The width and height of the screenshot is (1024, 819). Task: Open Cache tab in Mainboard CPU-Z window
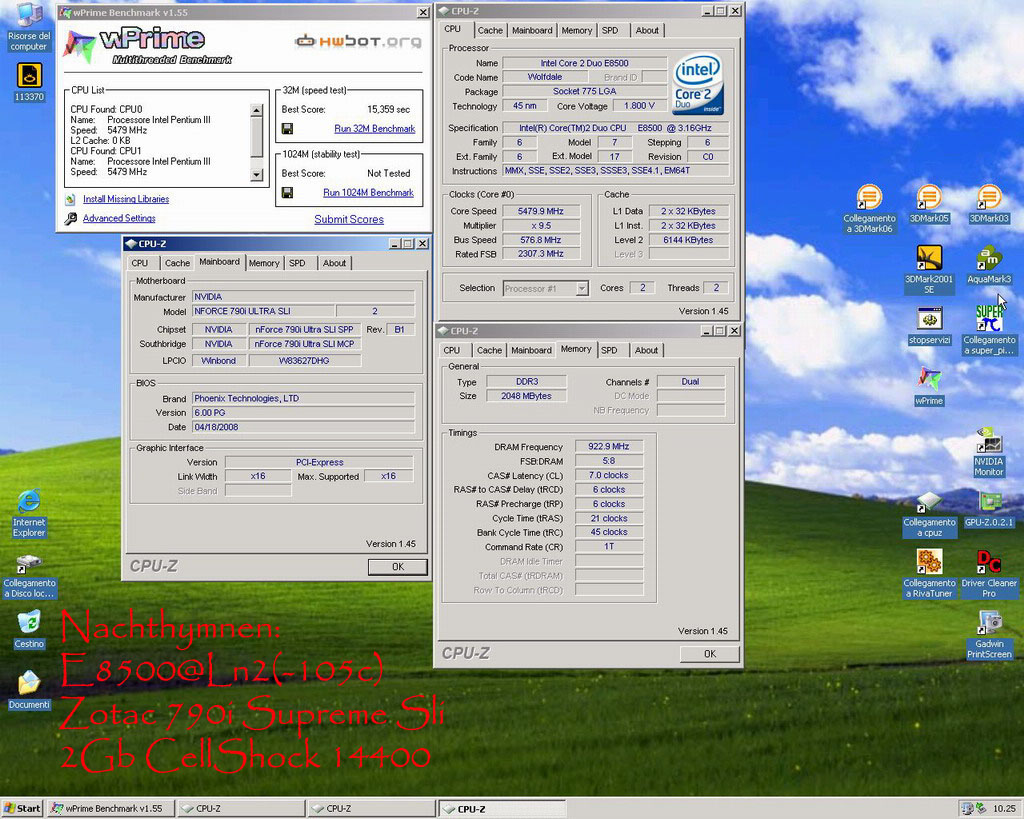click(x=177, y=263)
